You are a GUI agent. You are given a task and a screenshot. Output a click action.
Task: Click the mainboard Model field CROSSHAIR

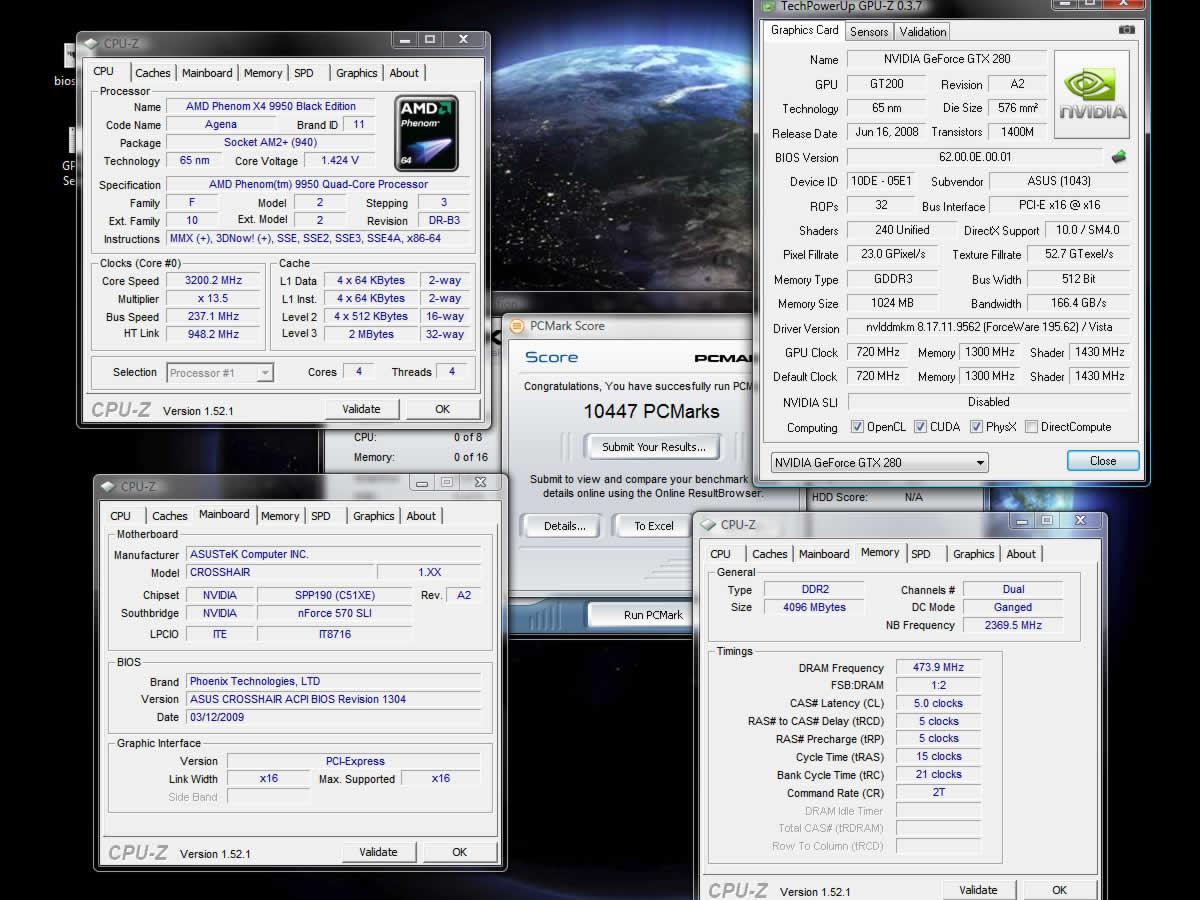281,573
